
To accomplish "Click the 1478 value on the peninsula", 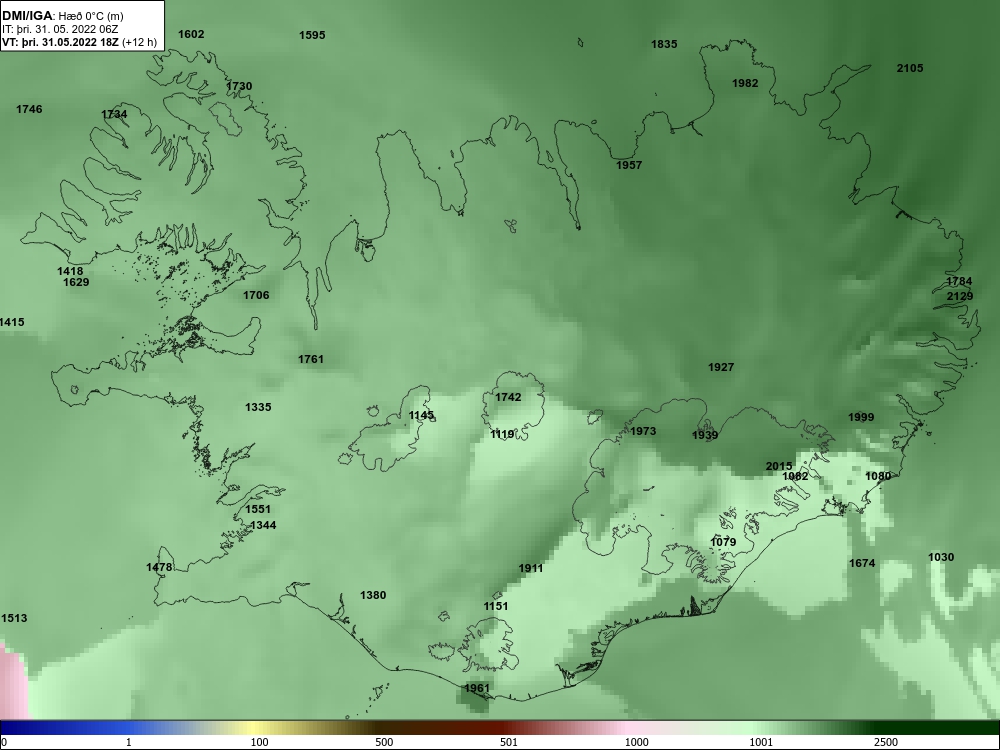I will tap(159, 567).
